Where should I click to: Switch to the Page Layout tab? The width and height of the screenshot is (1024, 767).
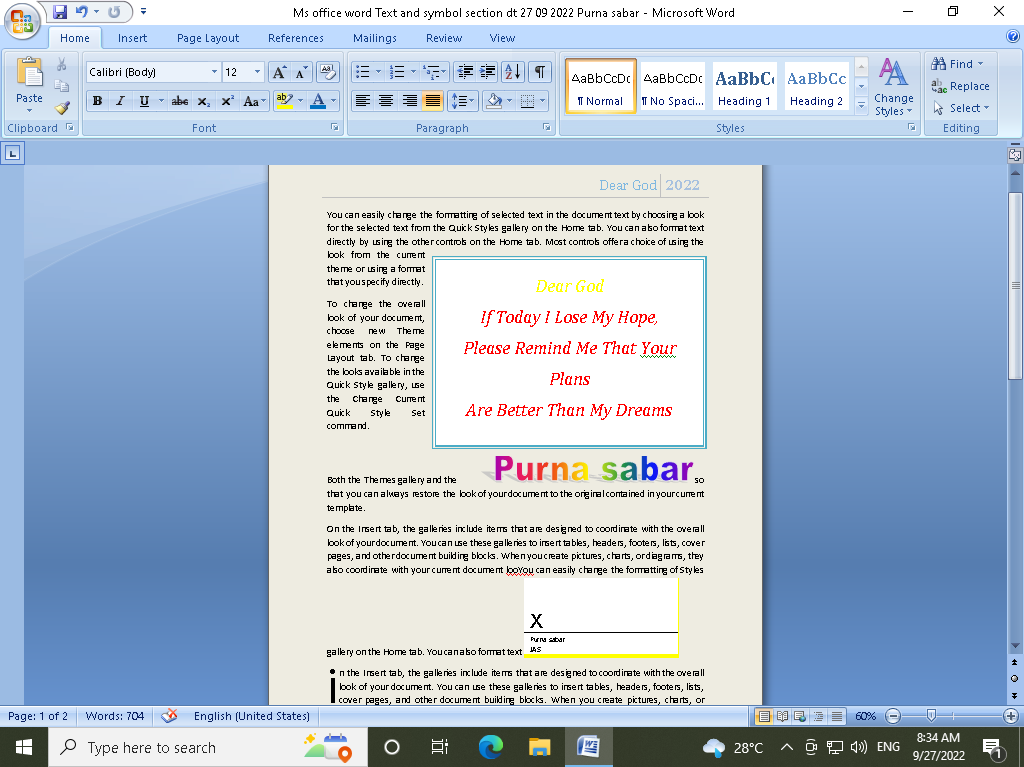pyautogui.click(x=208, y=38)
